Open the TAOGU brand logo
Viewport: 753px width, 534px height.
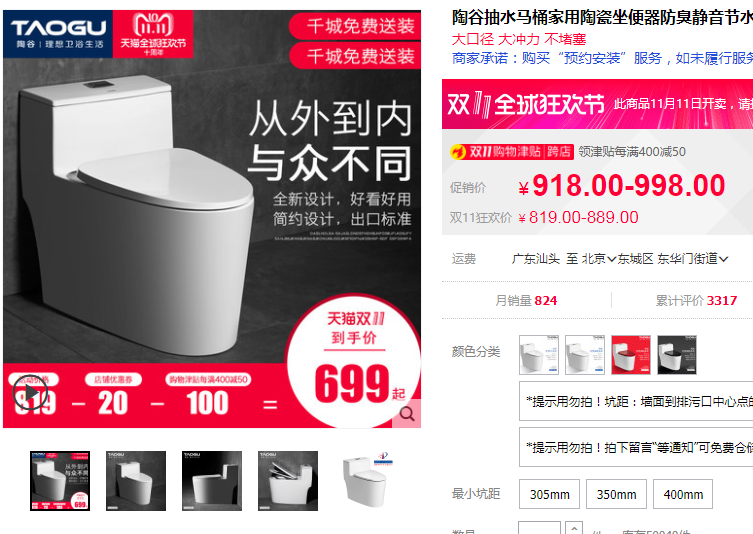58,34
